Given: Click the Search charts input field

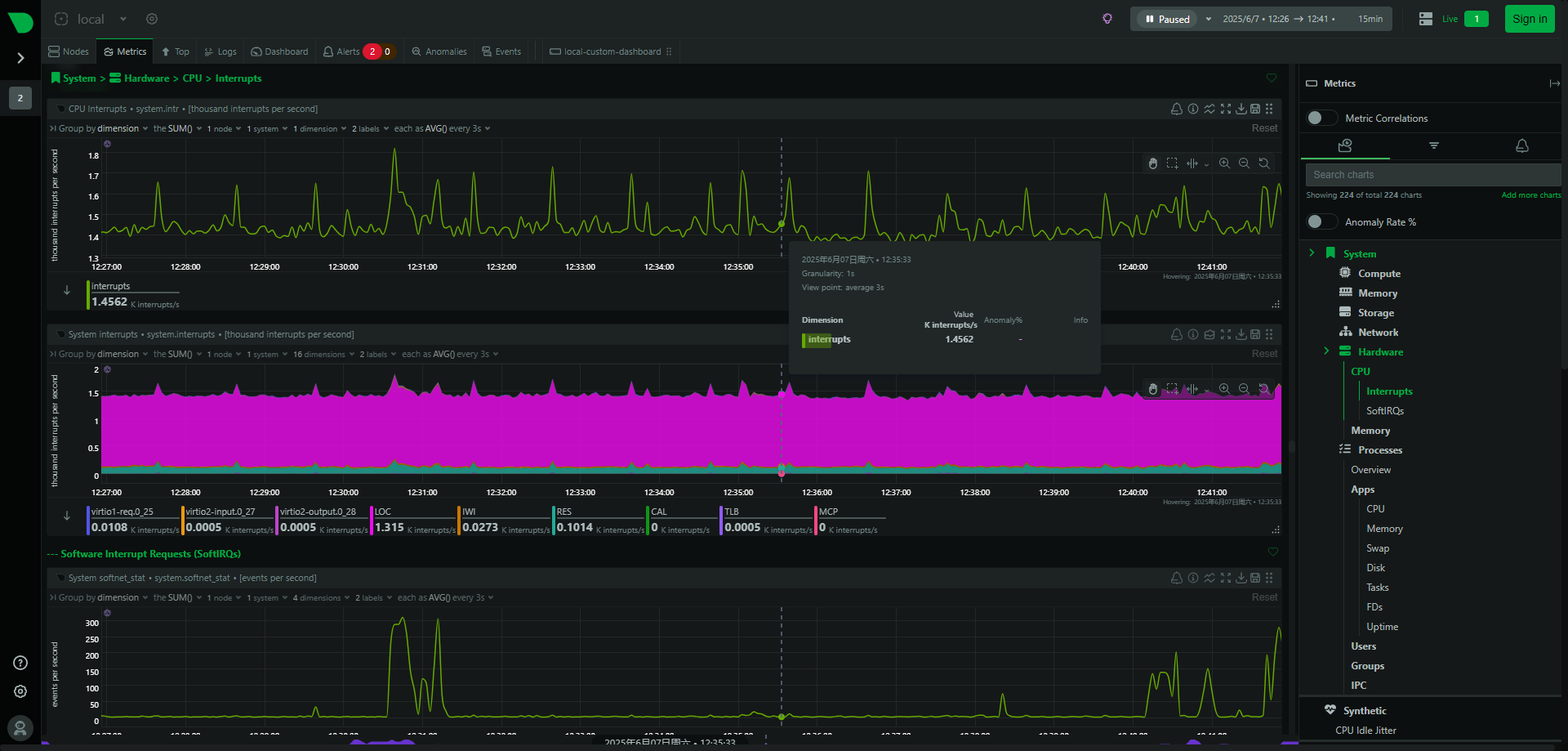Looking at the screenshot, I should [x=1432, y=175].
